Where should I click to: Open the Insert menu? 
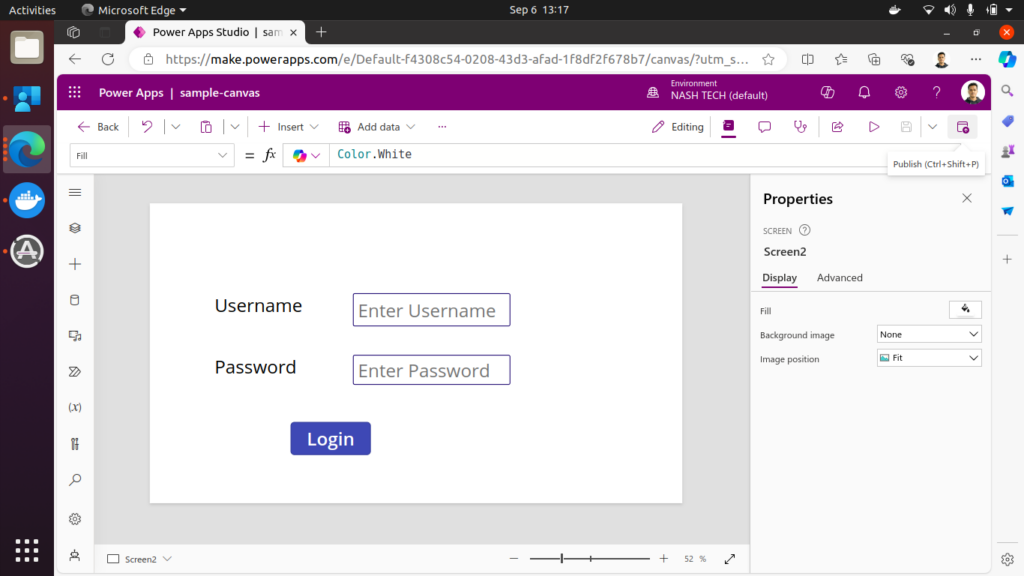[288, 127]
